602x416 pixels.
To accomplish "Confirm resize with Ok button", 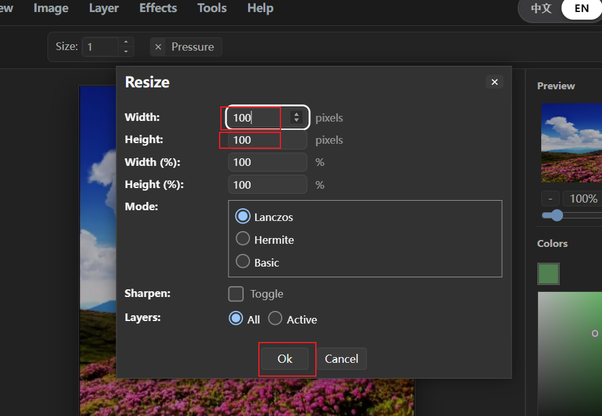I will tap(285, 359).
